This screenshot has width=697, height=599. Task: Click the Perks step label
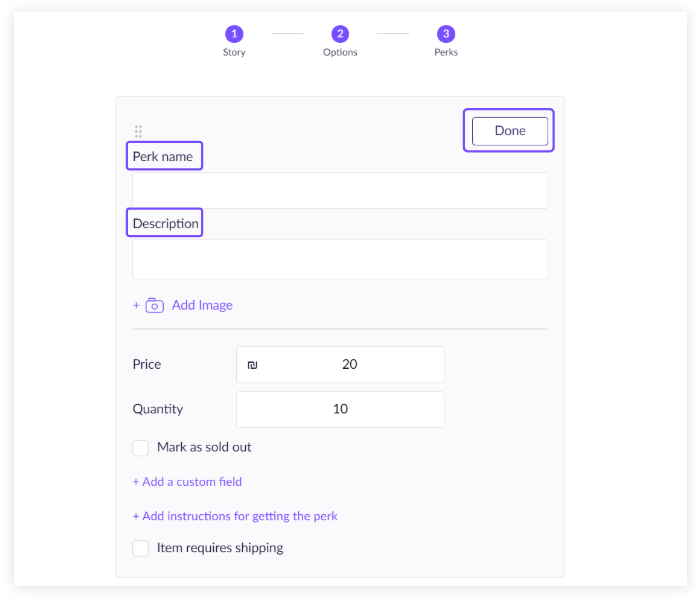click(x=446, y=52)
